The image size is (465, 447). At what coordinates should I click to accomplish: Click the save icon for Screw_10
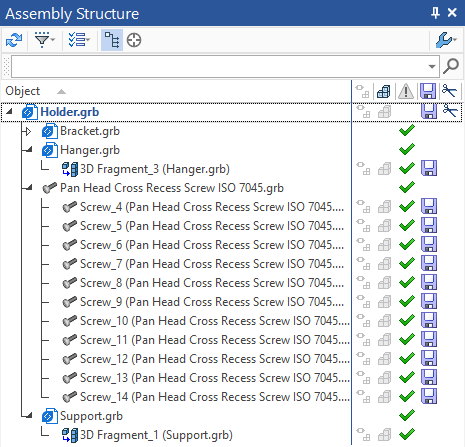(x=429, y=320)
